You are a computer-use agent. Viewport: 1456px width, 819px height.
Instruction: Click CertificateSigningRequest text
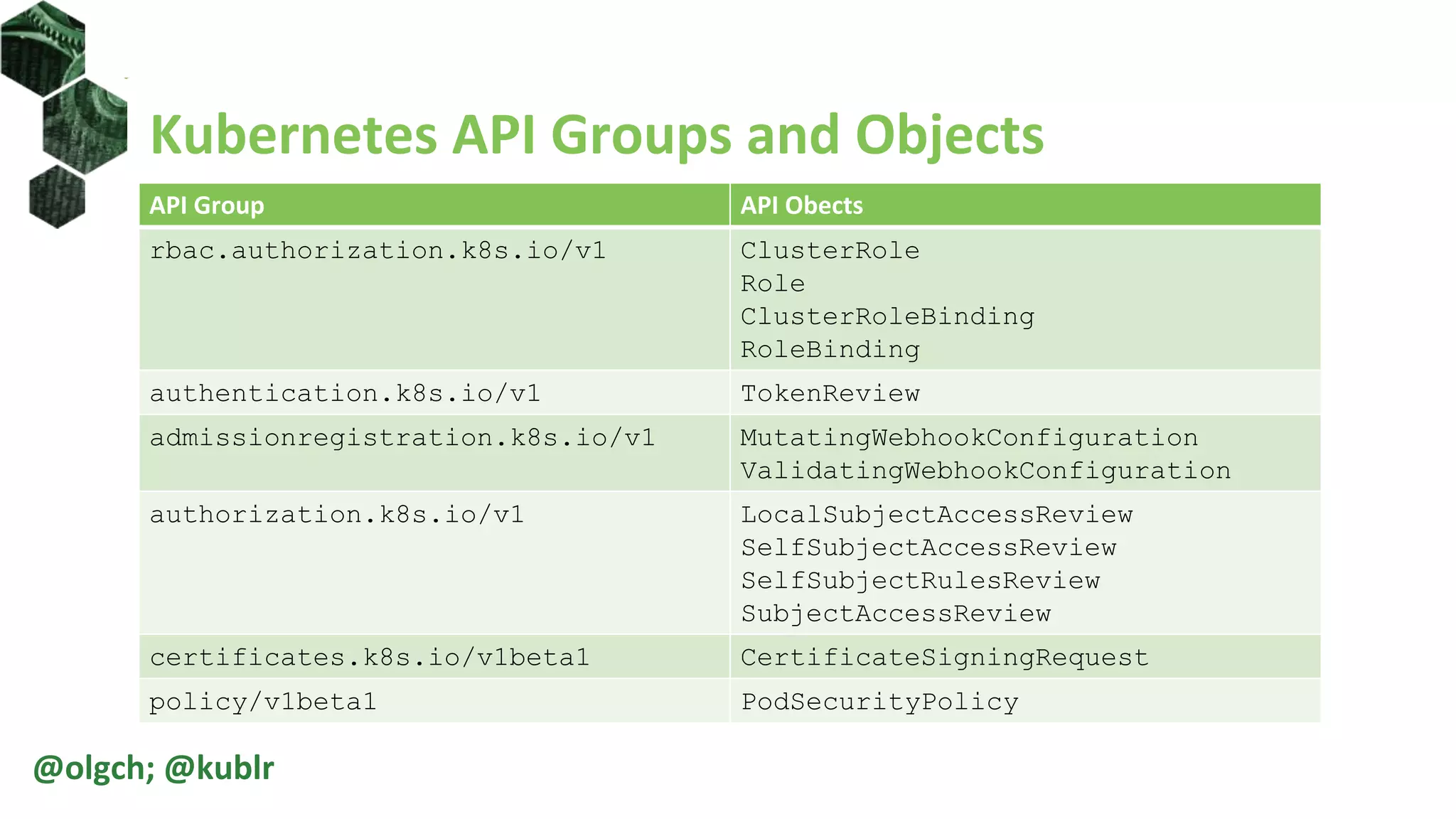(944, 658)
